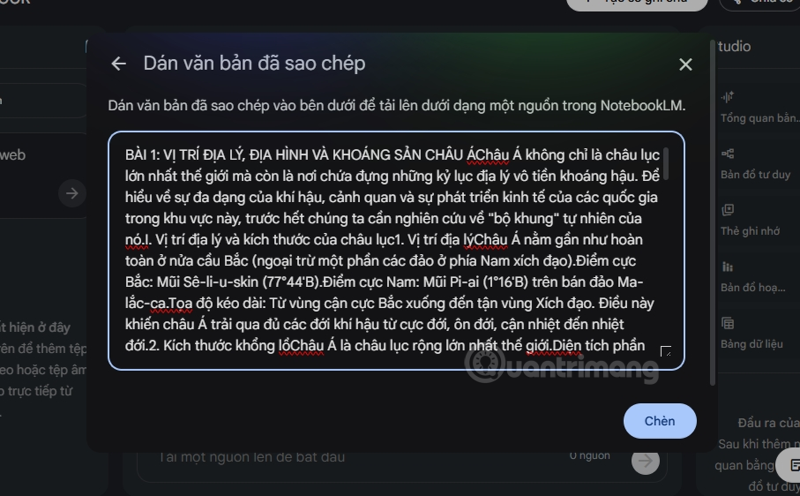Click the Studio panel heading
The width and height of the screenshot is (800, 496).
click(734, 46)
